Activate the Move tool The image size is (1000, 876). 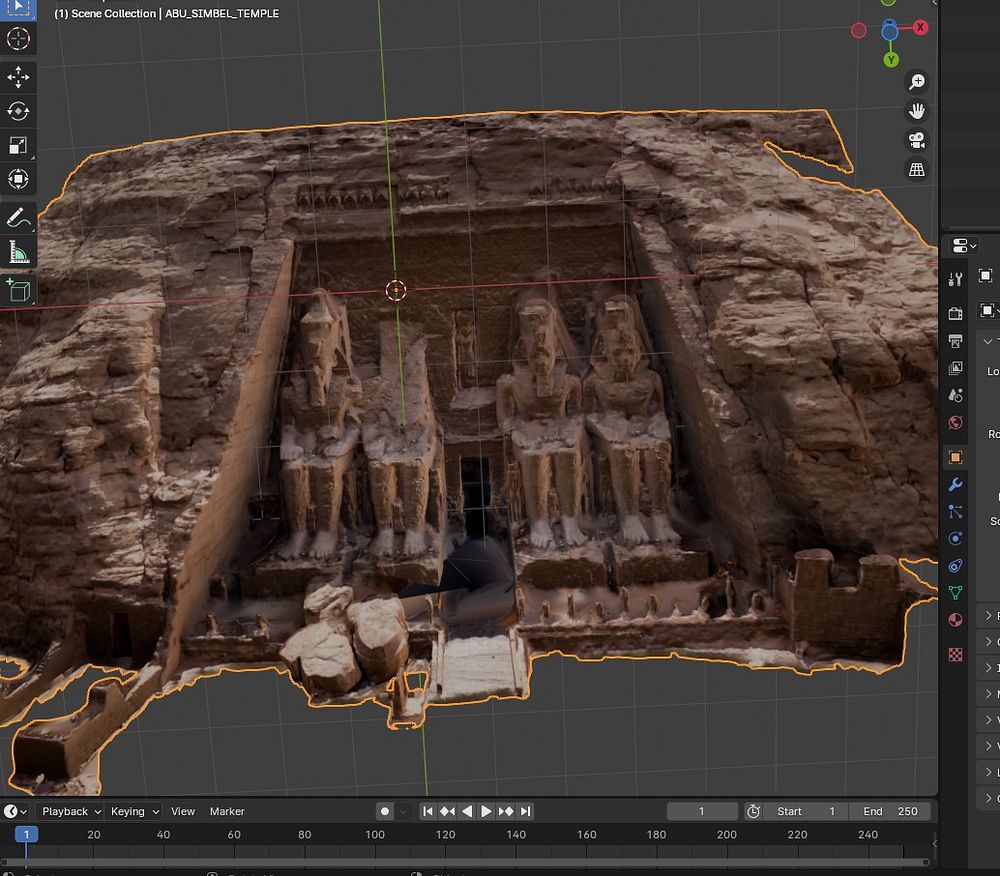(18, 78)
